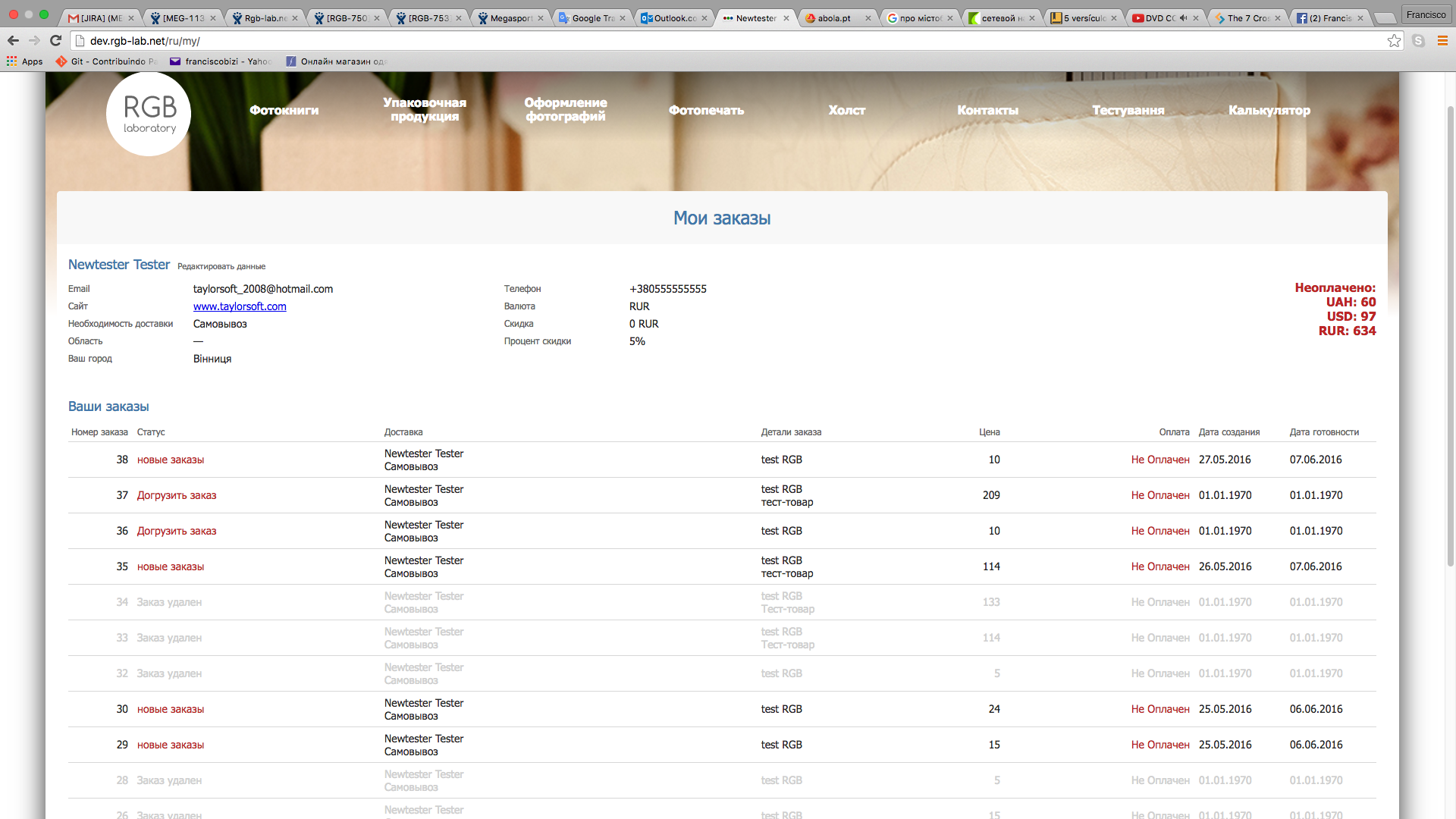Click the bookmark star icon
Image resolution: width=1456 pixels, height=819 pixels.
click(1394, 41)
